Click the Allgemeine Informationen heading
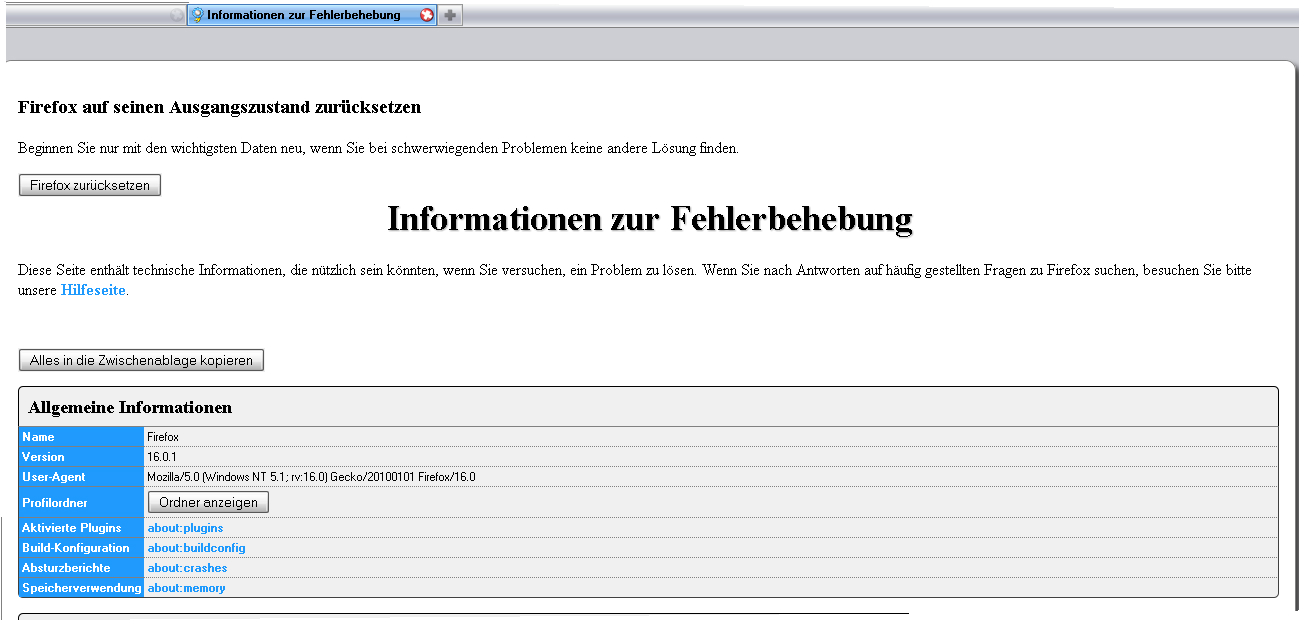The width and height of the screenshot is (1309, 630). click(130, 407)
